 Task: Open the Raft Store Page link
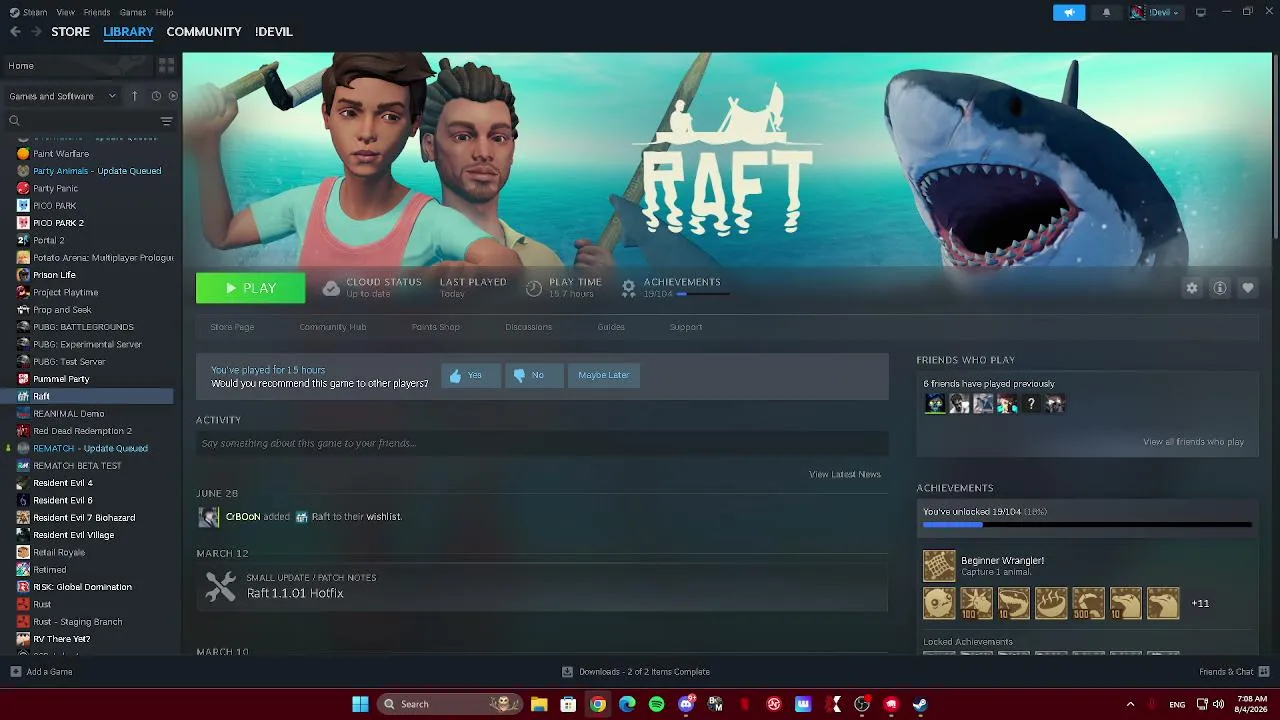[x=232, y=327]
